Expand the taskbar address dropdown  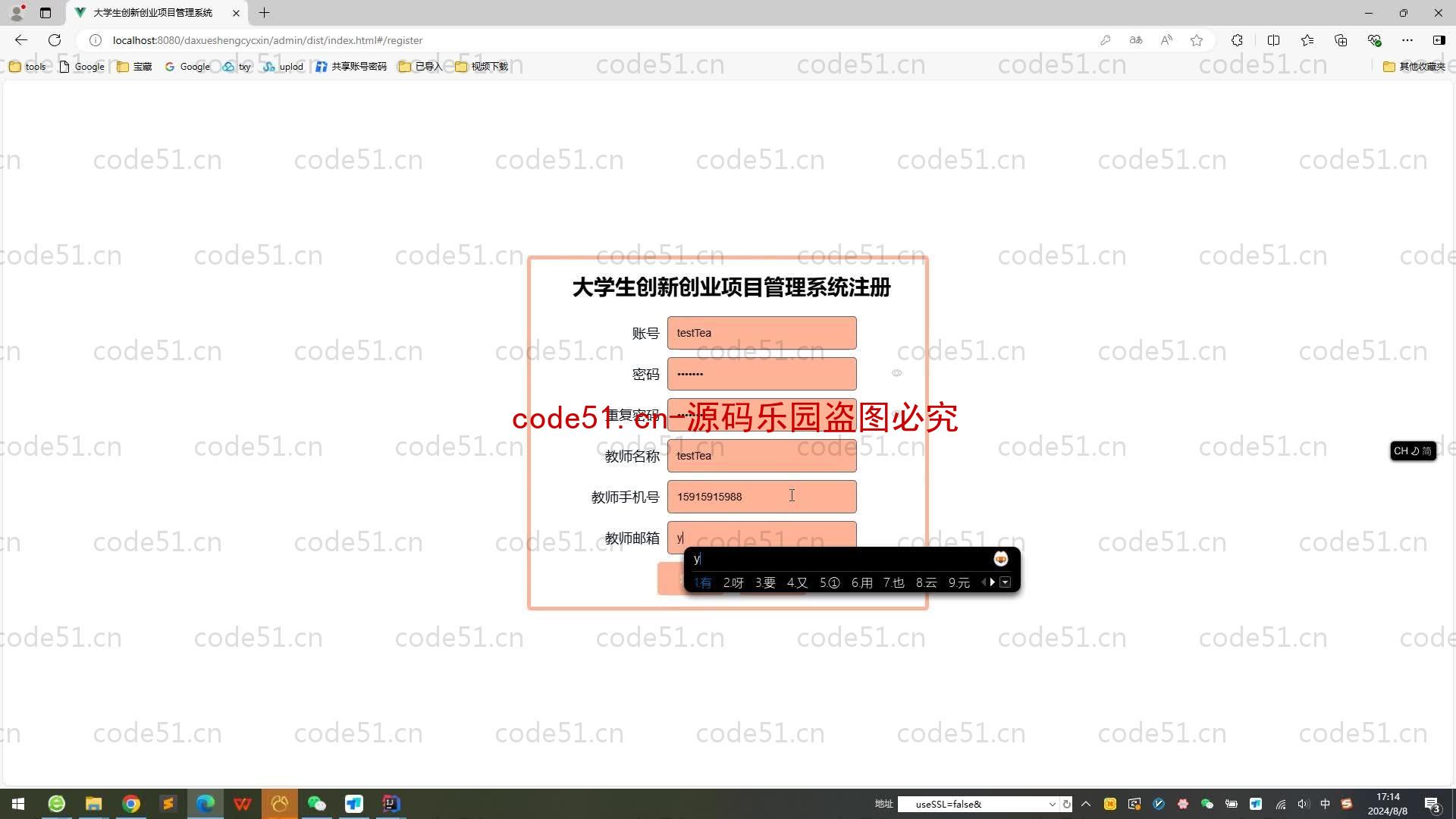[x=1053, y=805]
